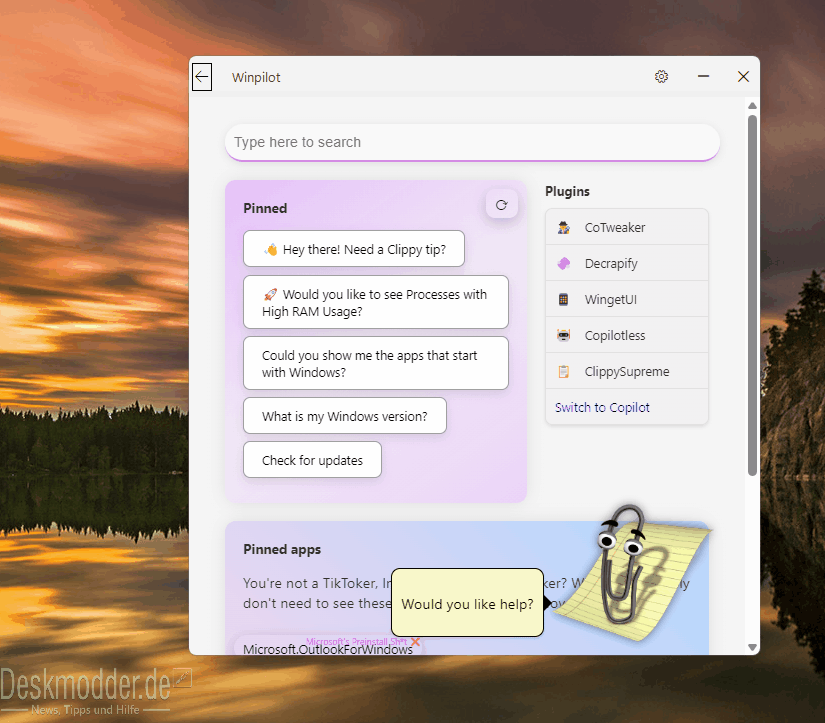This screenshot has width=825, height=723.
Task: Select the ClippySupreme plugin
Action: coord(627,371)
